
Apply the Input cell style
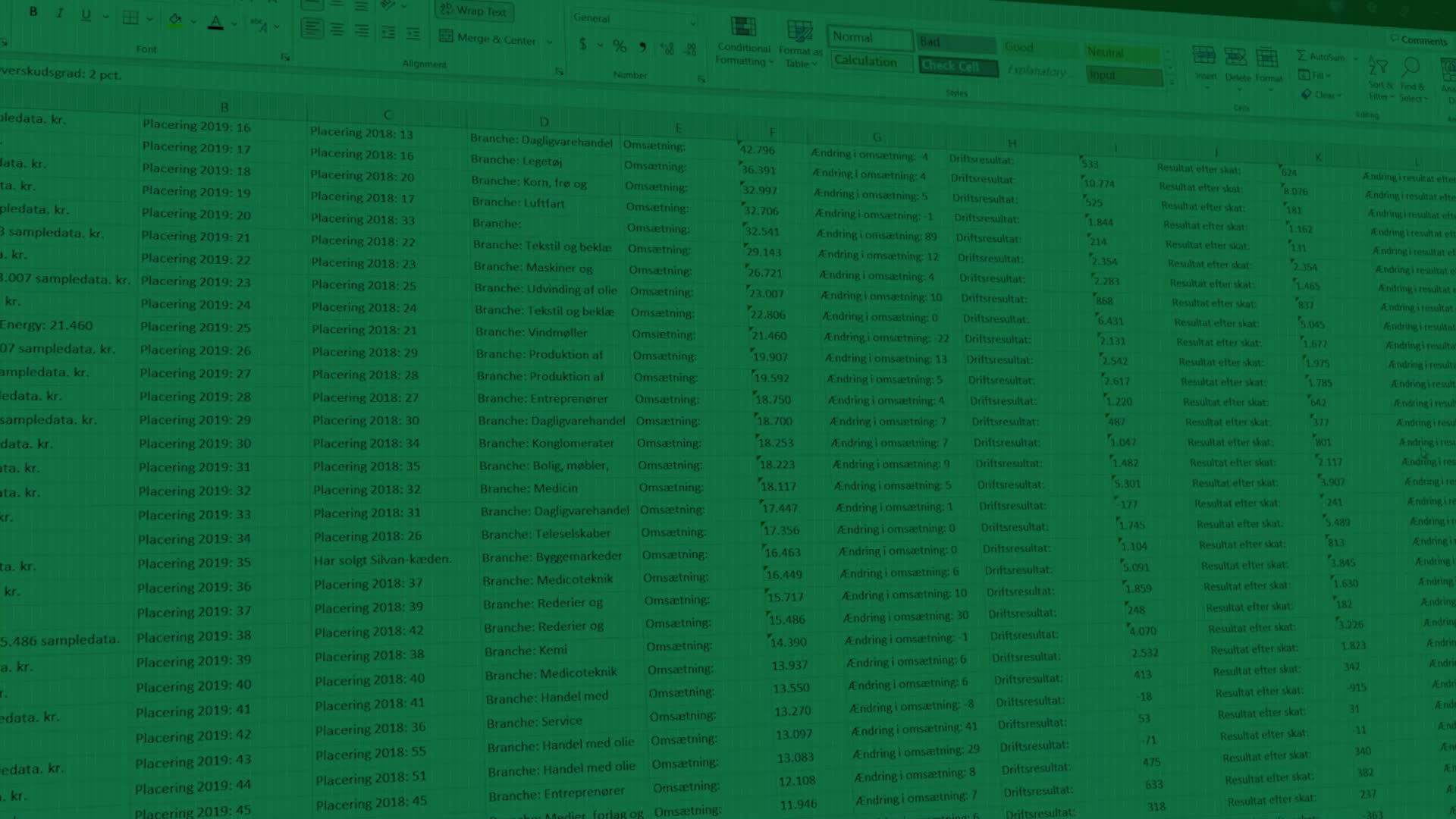point(1124,76)
